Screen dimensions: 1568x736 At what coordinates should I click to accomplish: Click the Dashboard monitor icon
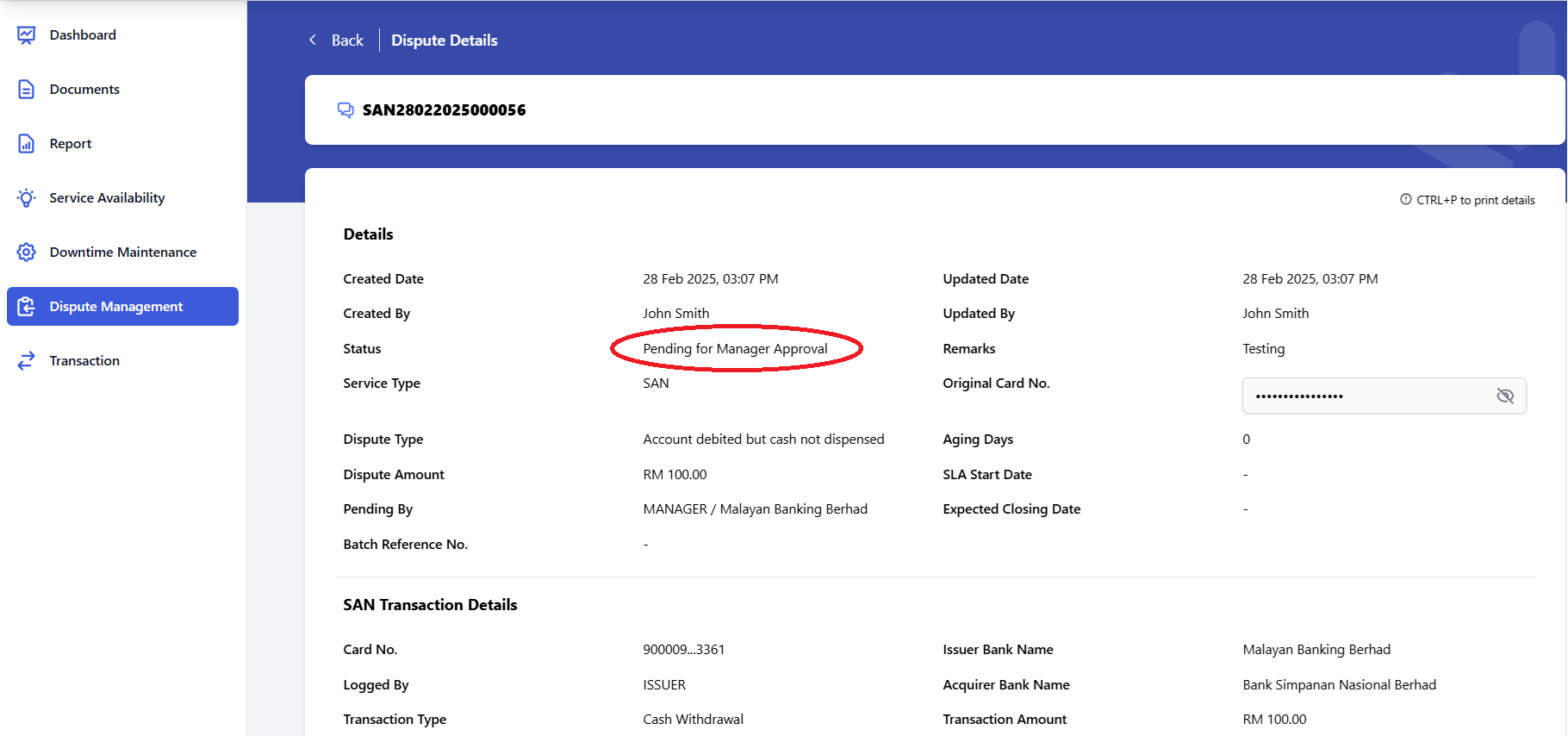27,35
